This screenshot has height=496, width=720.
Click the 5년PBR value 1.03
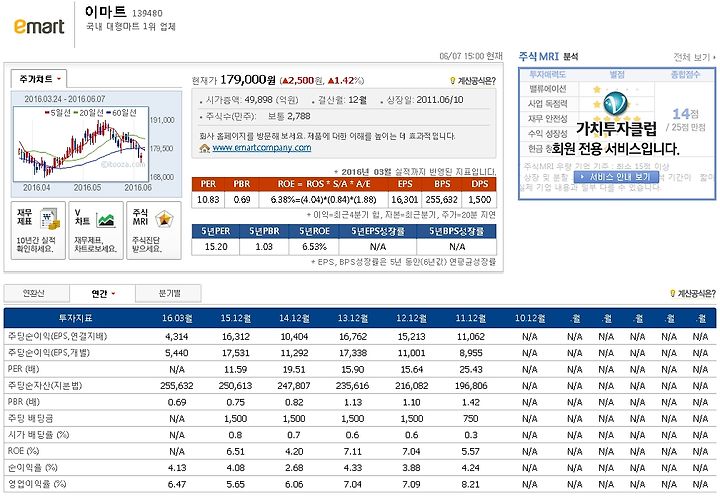tap(264, 247)
